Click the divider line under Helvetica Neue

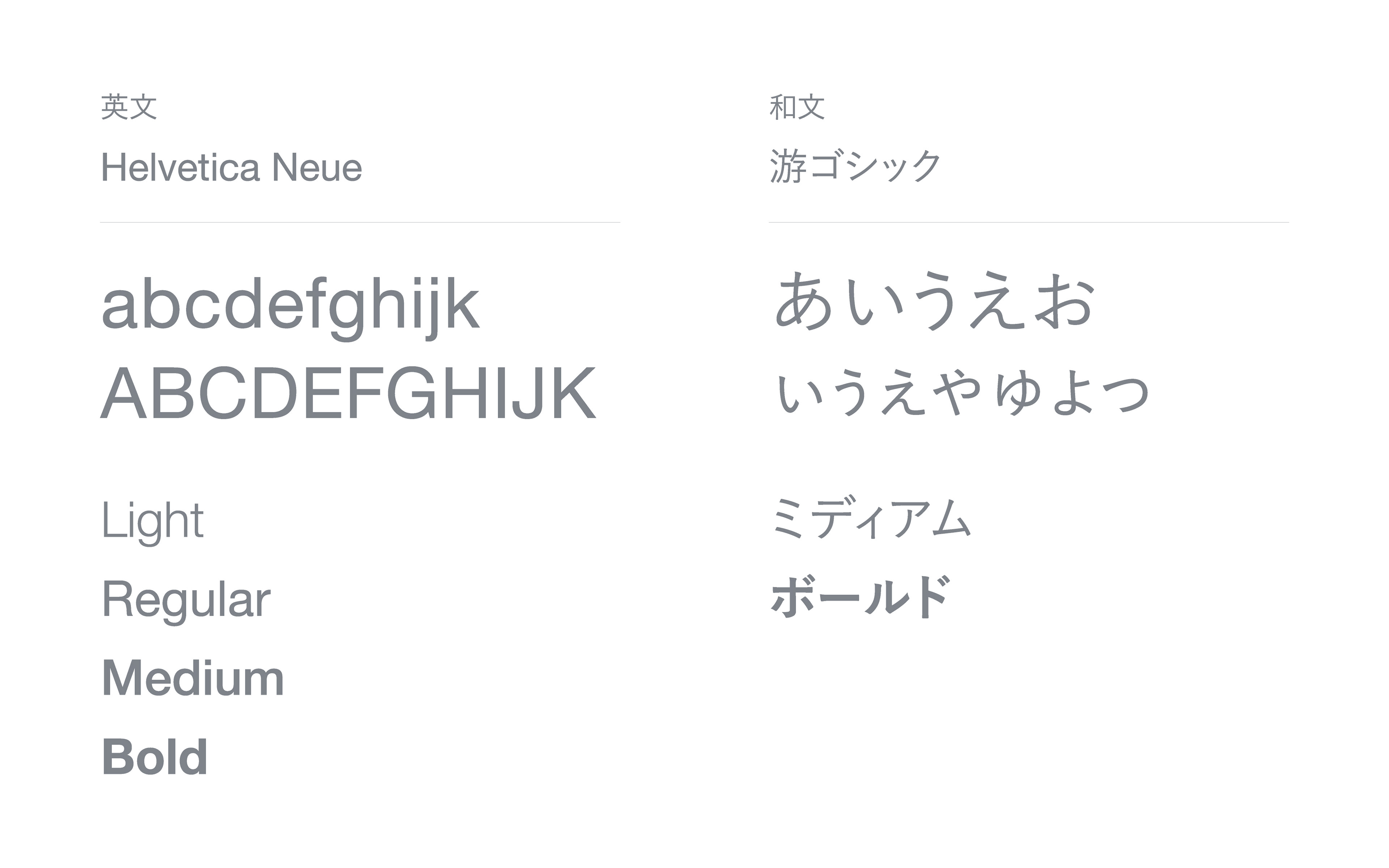click(360, 222)
